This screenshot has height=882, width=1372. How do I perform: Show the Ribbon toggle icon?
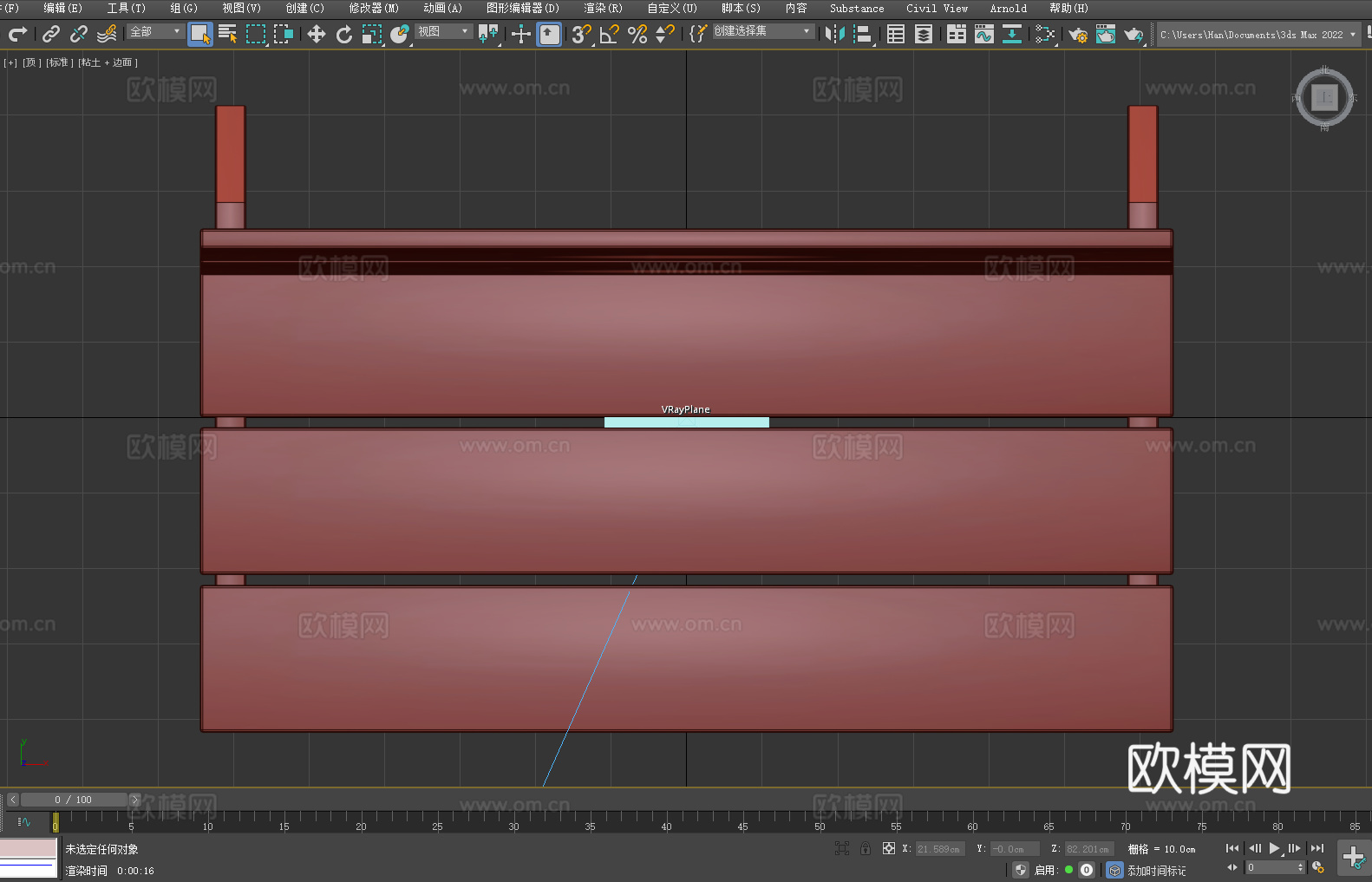coord(957,34)
